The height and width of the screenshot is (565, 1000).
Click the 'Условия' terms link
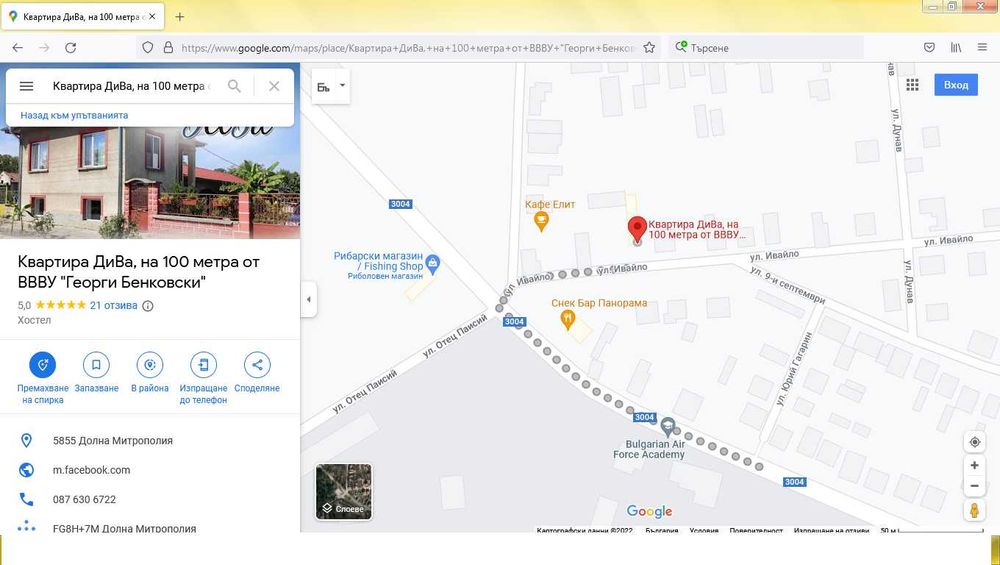pos(704,531)
